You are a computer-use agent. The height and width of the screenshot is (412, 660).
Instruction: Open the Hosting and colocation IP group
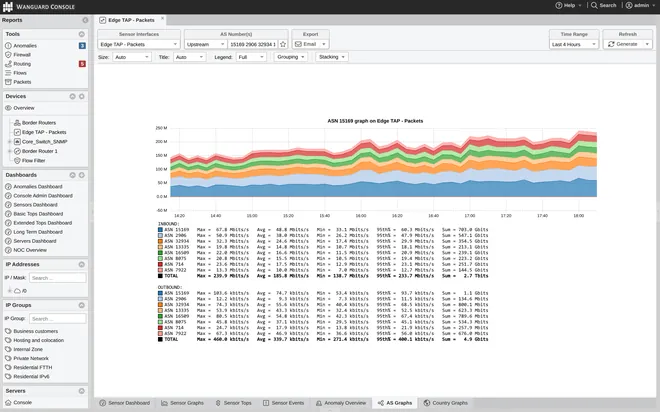click(39, 340)
